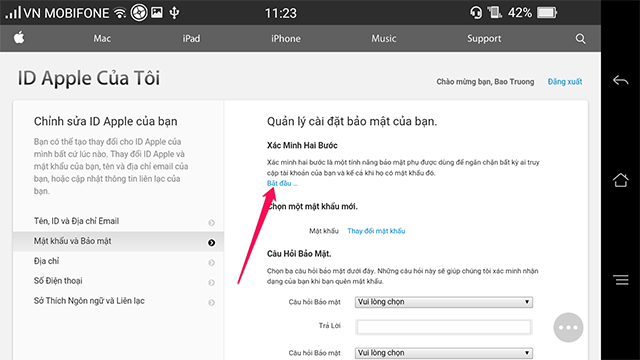
Task: Tap the headset status icon
Action: click(476, 13)
